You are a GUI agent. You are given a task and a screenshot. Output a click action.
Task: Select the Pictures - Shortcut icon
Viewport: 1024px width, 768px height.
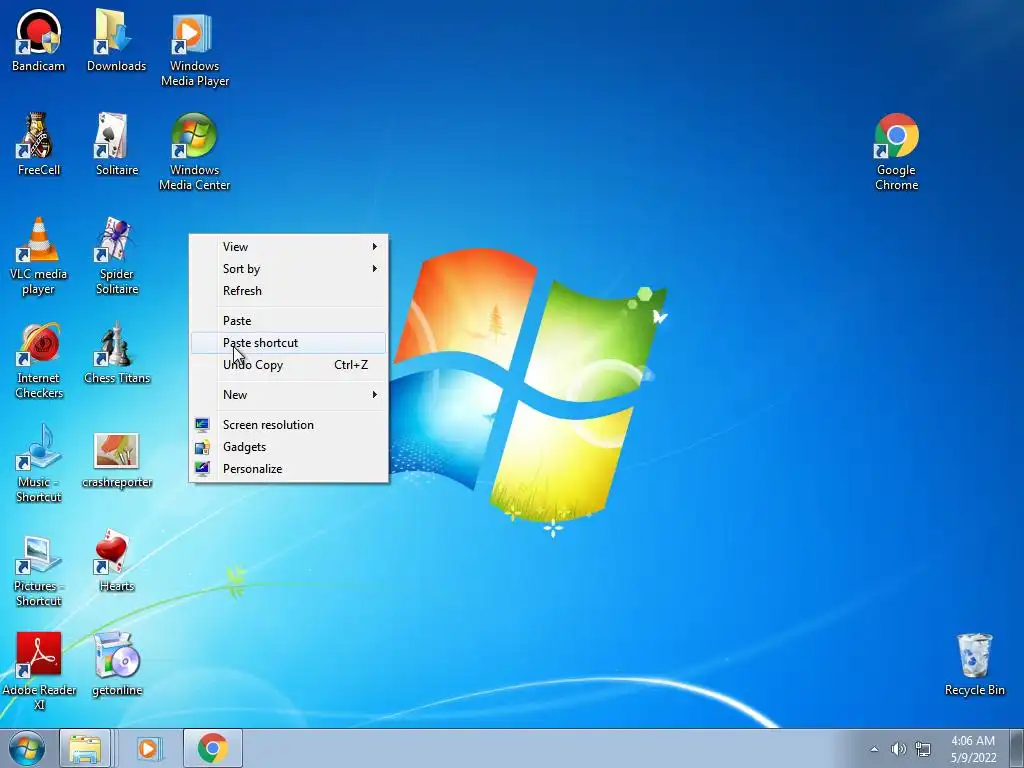click(x=39, y=568)
